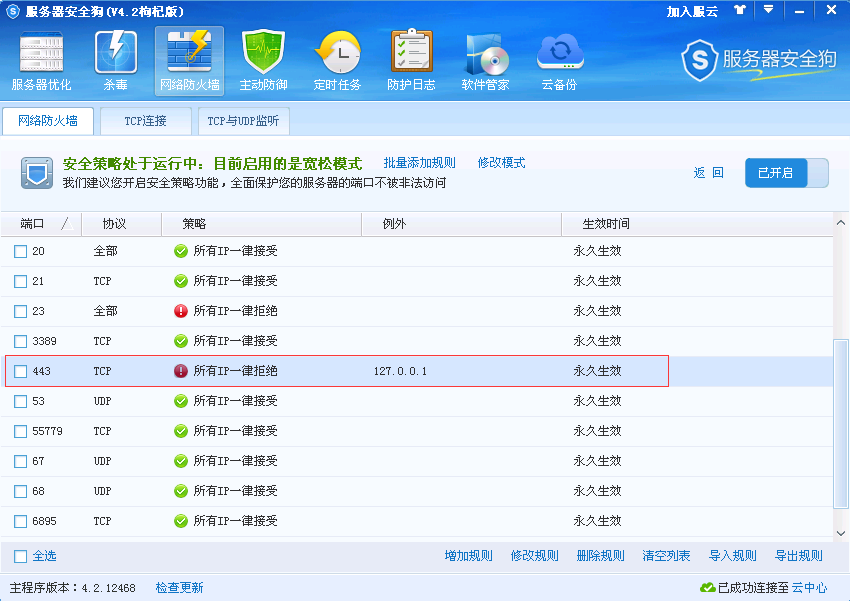850x601 pixels.
Task: Click the green check icon for port 3389
Action: click(181, 341)
